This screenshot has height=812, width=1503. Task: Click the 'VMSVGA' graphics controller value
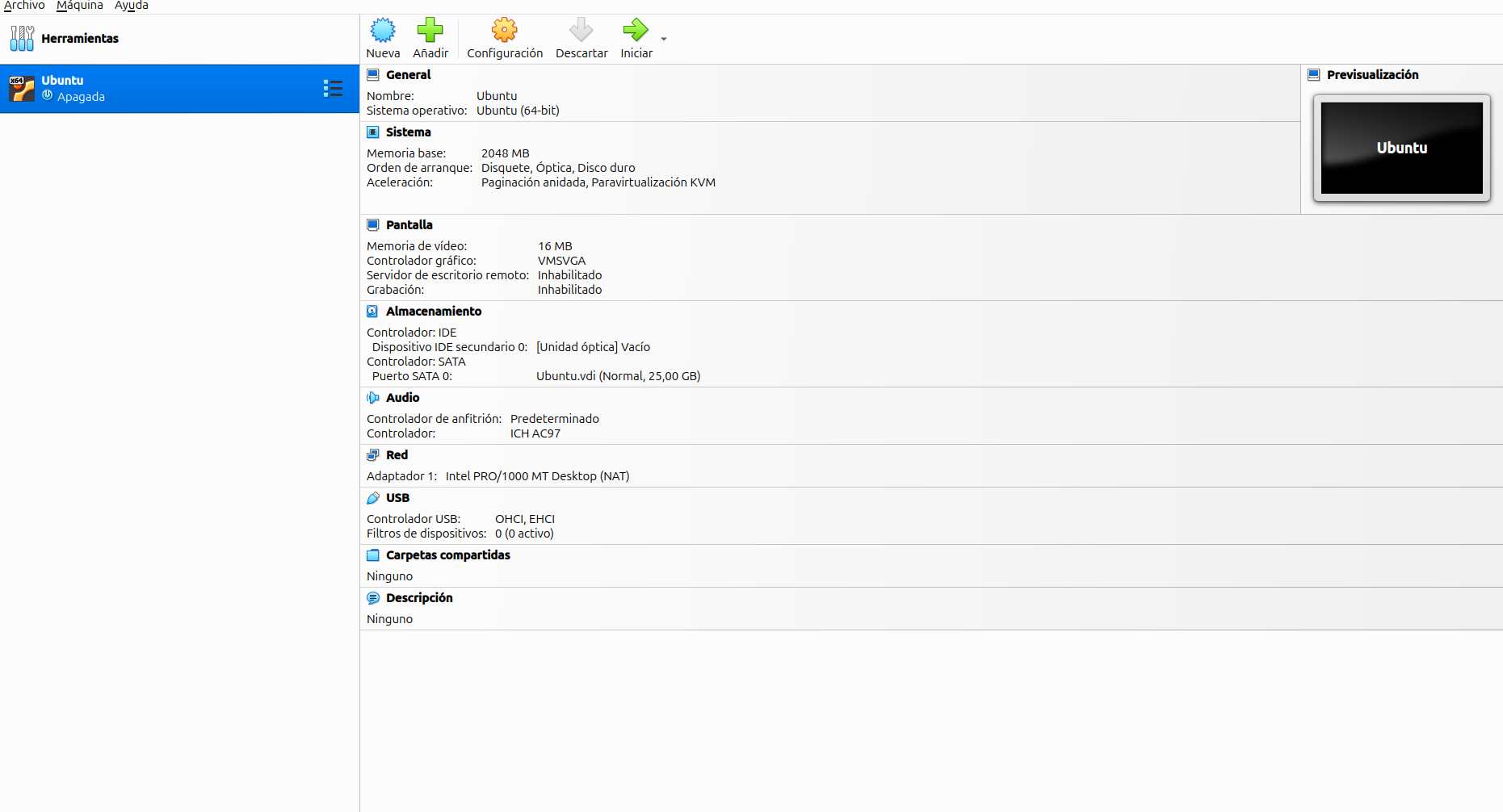562,261
